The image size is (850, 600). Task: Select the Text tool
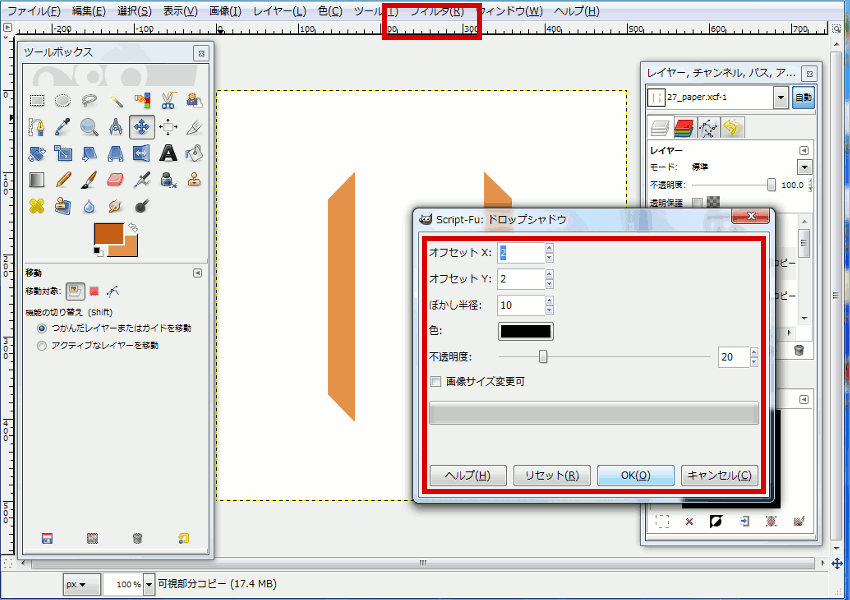pos(168,154)
